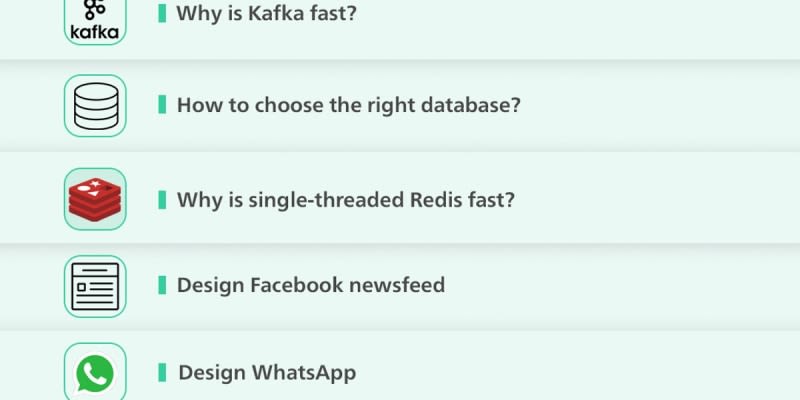Click the green WhatsApp logo icon
This screenshot has height=400, width=800.
tap(95, 374)
